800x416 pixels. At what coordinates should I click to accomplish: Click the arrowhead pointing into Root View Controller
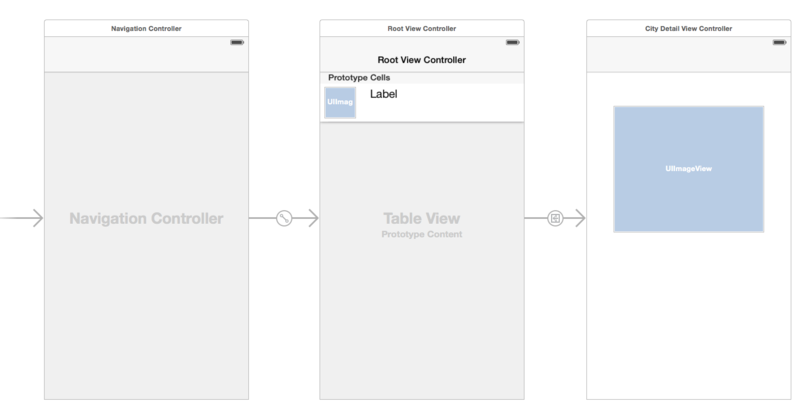click(313, 218)
